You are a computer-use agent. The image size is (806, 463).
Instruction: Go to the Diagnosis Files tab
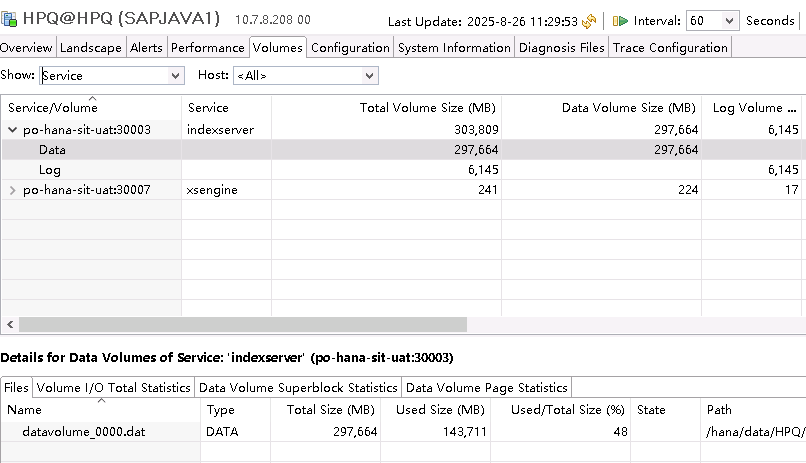pos(561,47)
